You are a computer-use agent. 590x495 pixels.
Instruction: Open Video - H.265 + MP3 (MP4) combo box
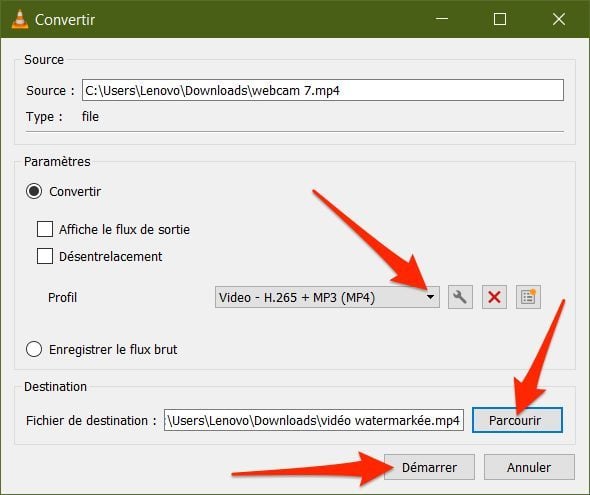tap(327, 297)
